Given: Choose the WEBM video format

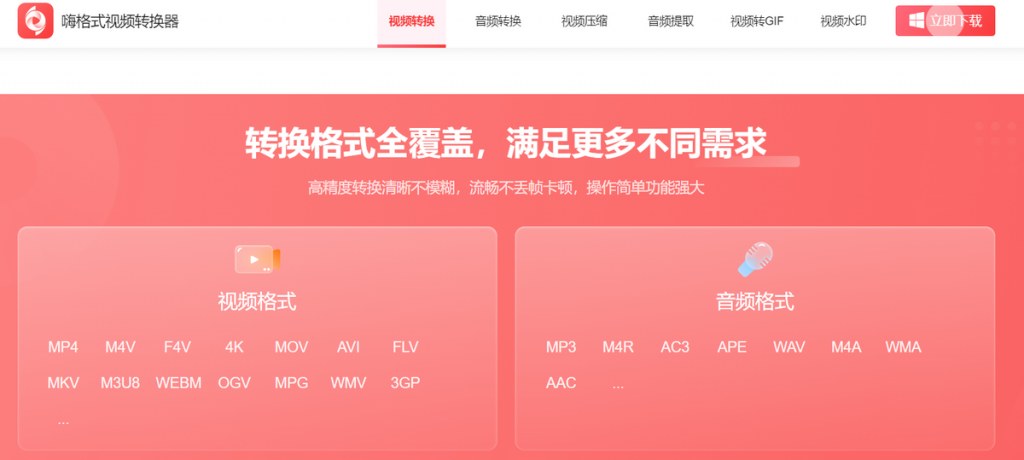Looking at the screenshot, I should 178,383.
